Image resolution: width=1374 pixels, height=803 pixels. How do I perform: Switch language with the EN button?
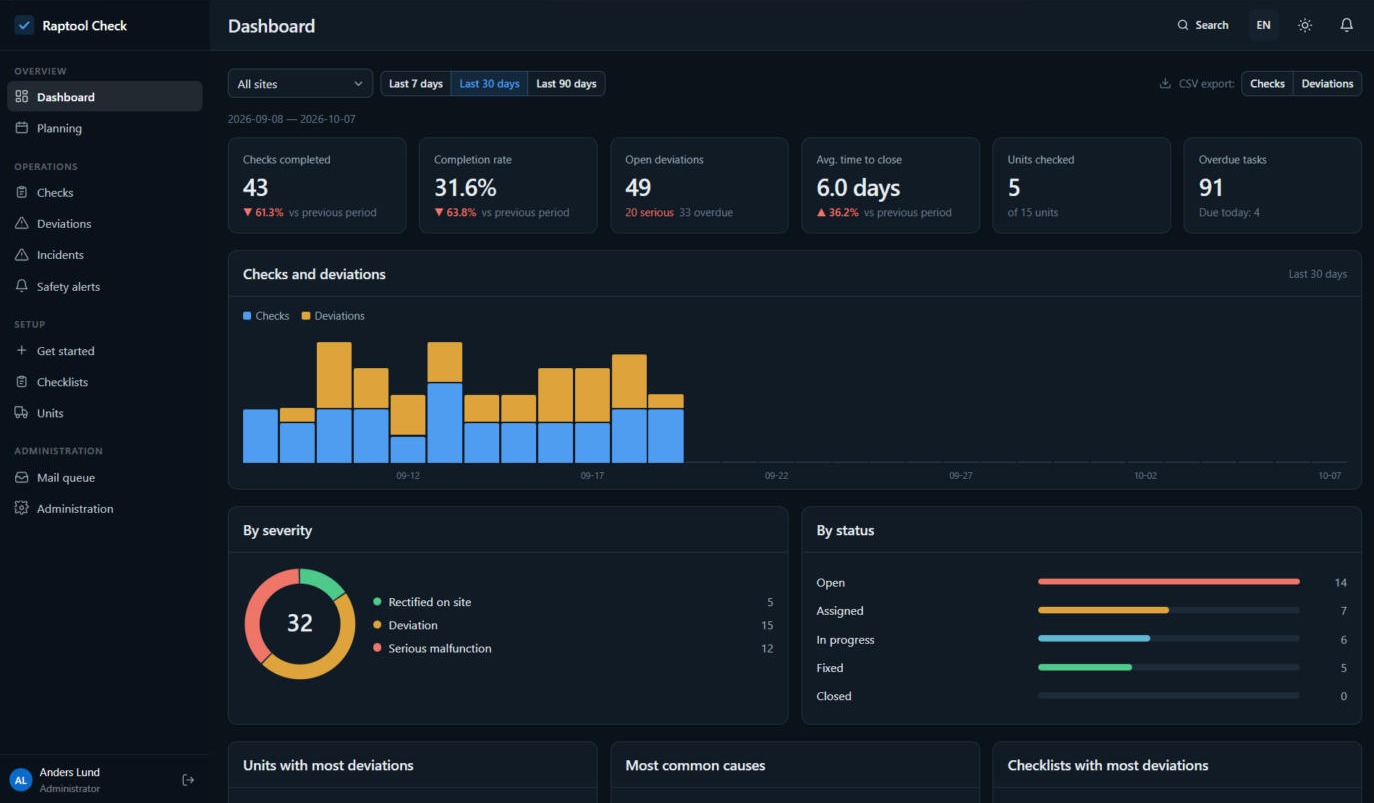1264,25
